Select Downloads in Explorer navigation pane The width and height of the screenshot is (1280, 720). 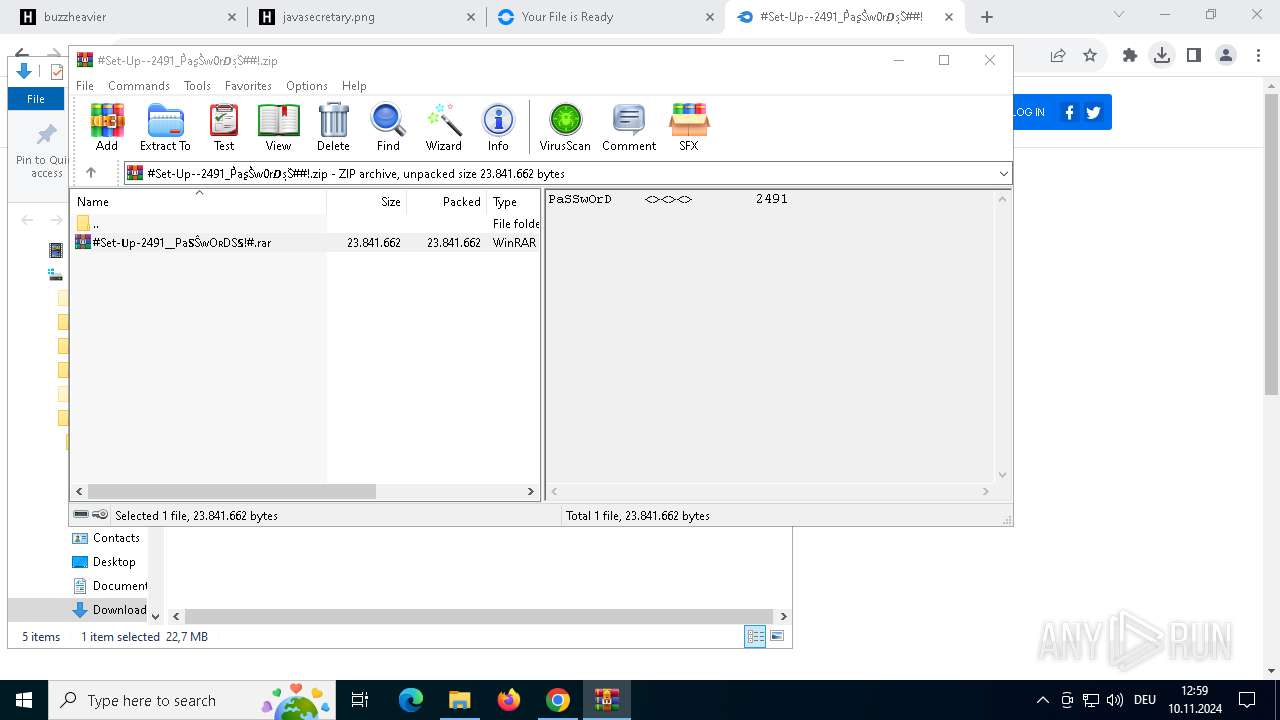click(x=108, y=610)
